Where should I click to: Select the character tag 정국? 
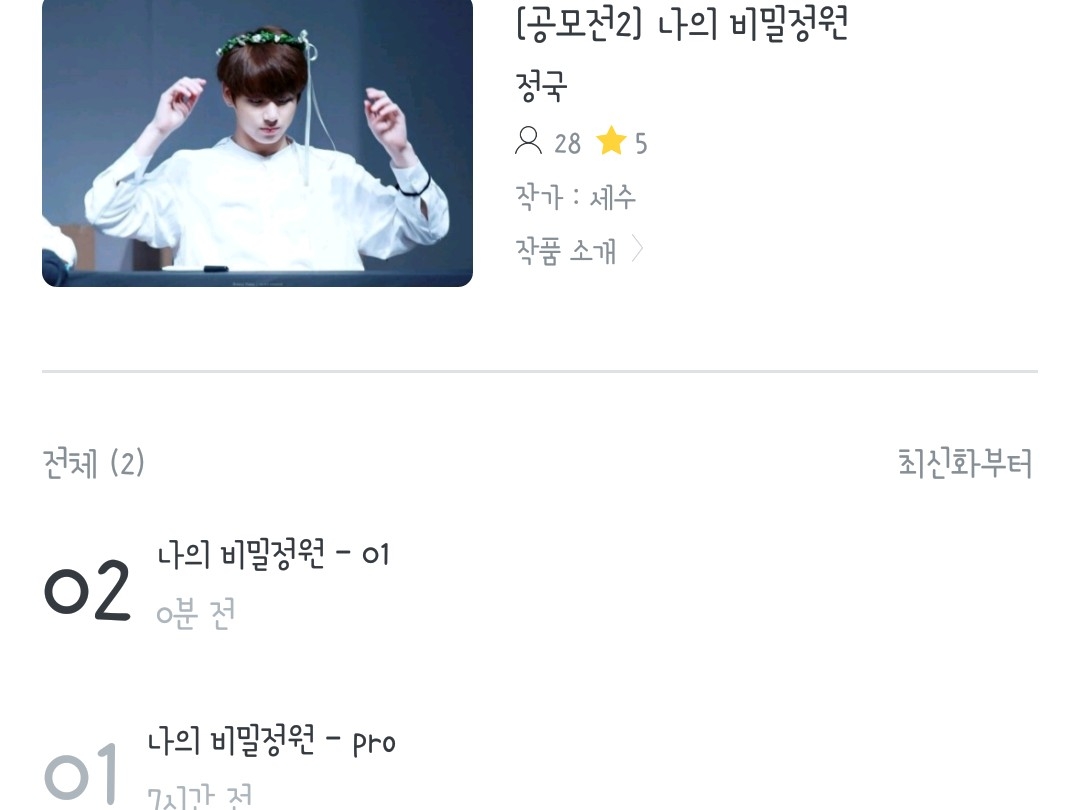[541, 86]
